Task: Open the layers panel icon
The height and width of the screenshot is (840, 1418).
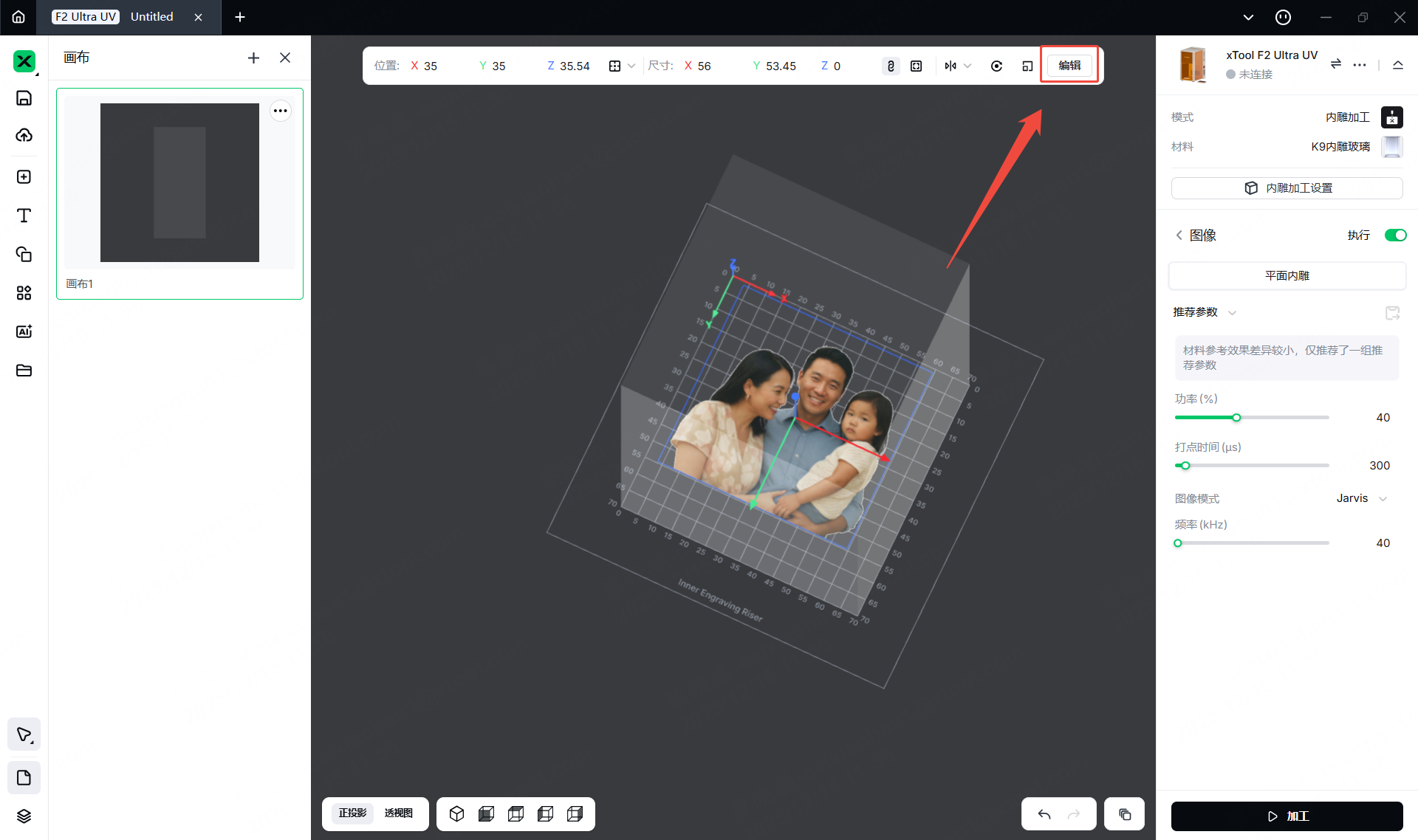Action: tap(24, 816)
